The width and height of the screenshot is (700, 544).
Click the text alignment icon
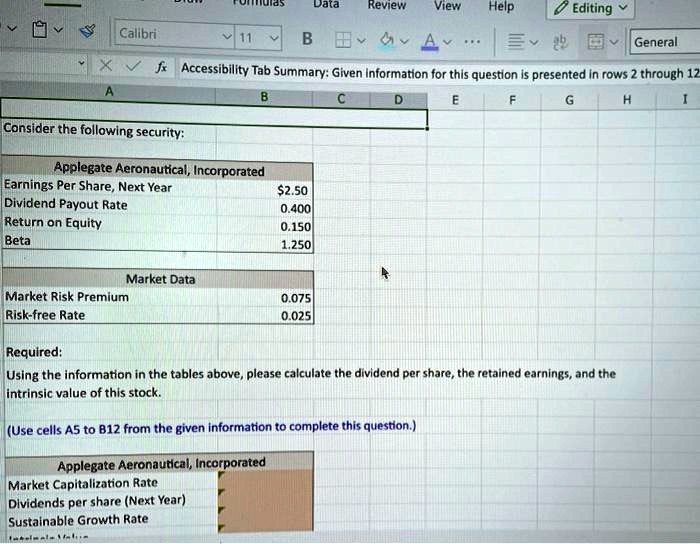pos(515,42)
